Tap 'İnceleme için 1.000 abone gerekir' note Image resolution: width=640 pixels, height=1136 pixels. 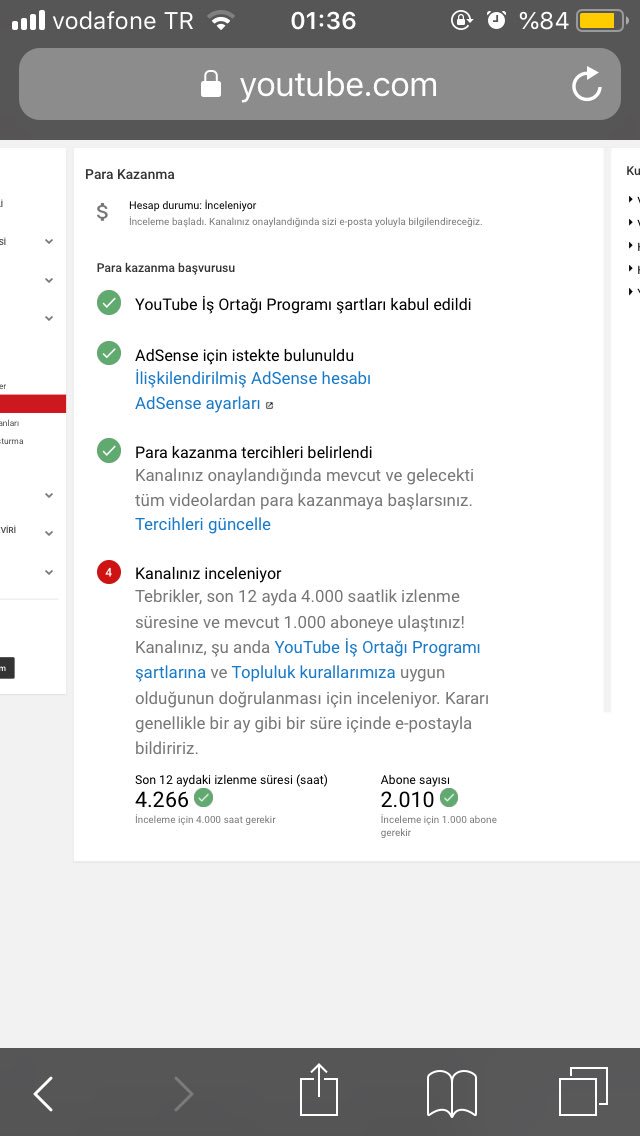point(439,826)
